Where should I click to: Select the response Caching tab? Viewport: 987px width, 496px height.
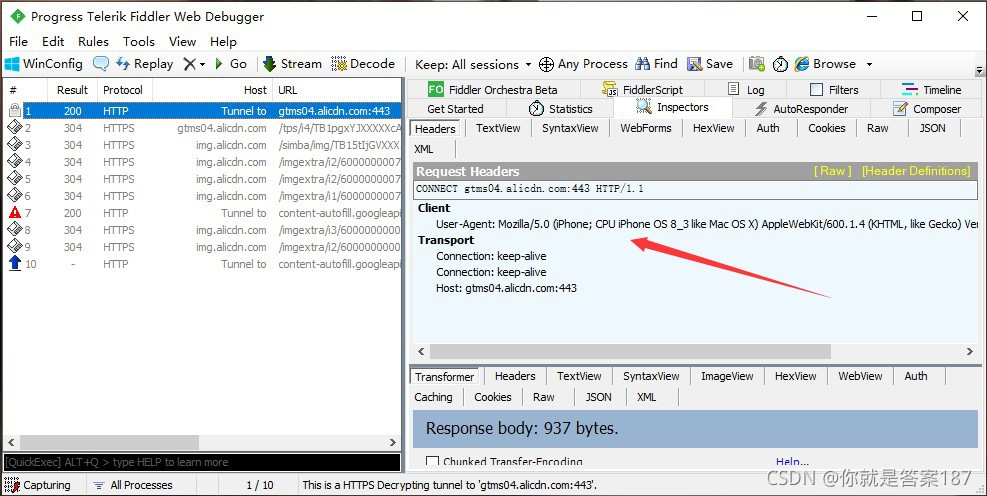[433, 397]
